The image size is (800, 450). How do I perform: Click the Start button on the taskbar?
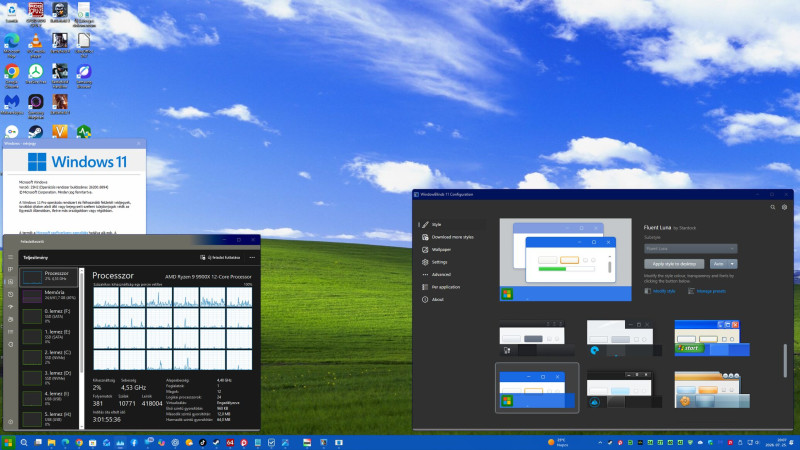coord(8,442)
